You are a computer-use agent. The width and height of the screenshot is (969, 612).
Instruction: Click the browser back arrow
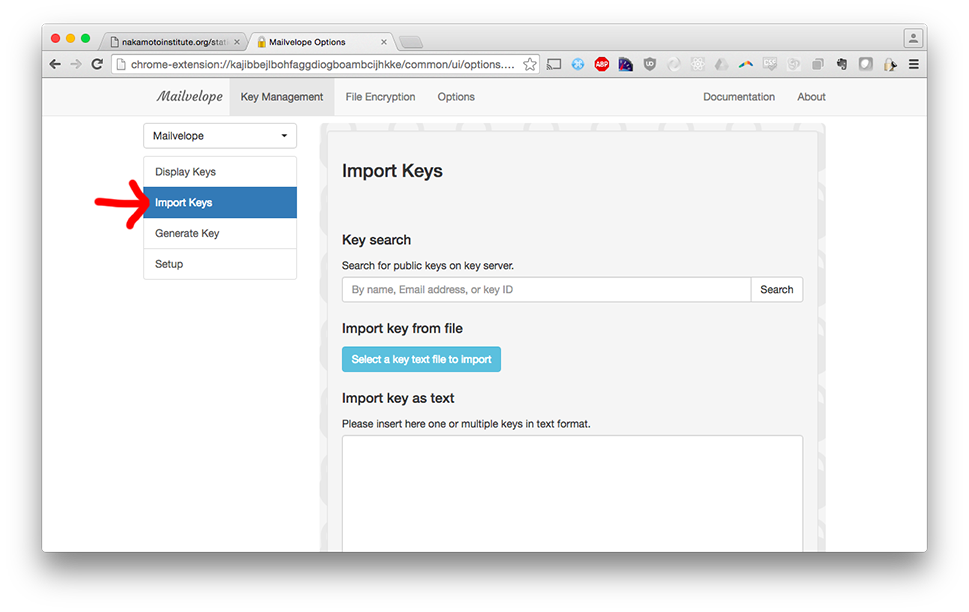(55, 64)
